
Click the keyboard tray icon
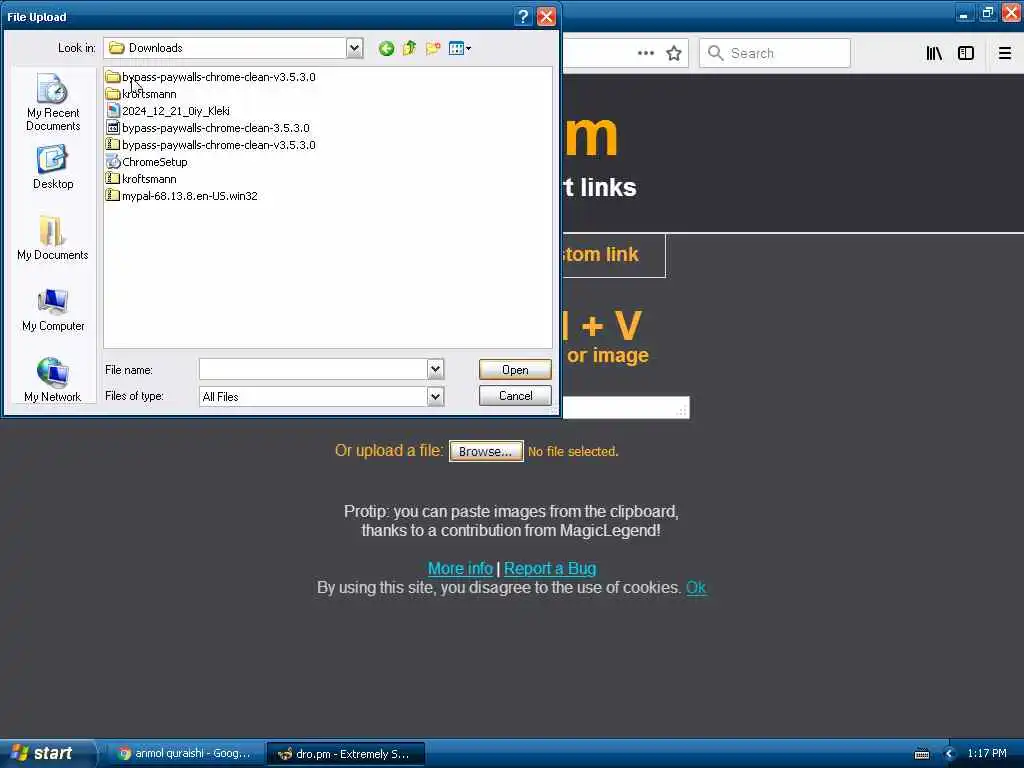(921, 754)
